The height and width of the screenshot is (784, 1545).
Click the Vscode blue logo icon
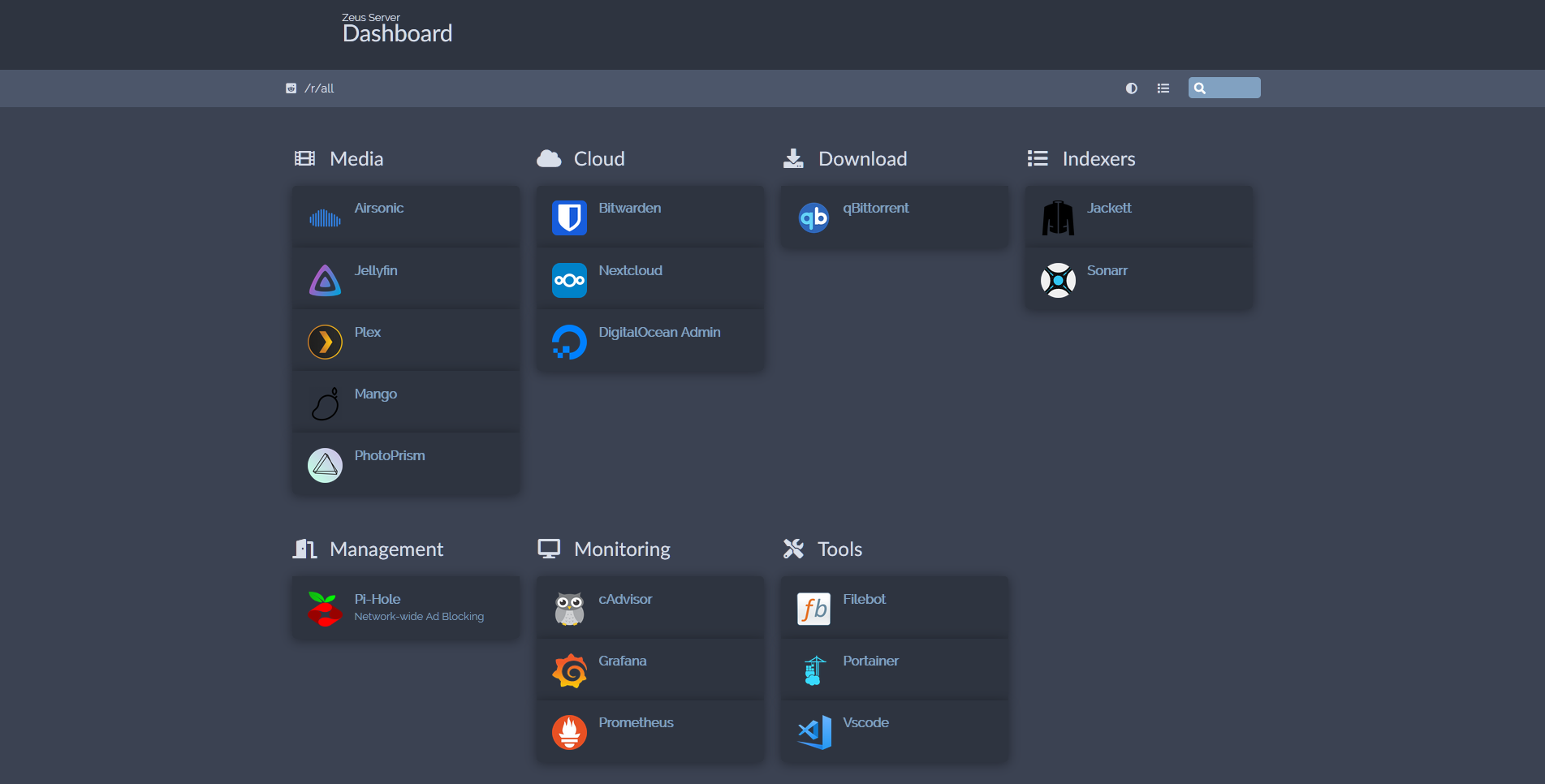click(813, 732)
